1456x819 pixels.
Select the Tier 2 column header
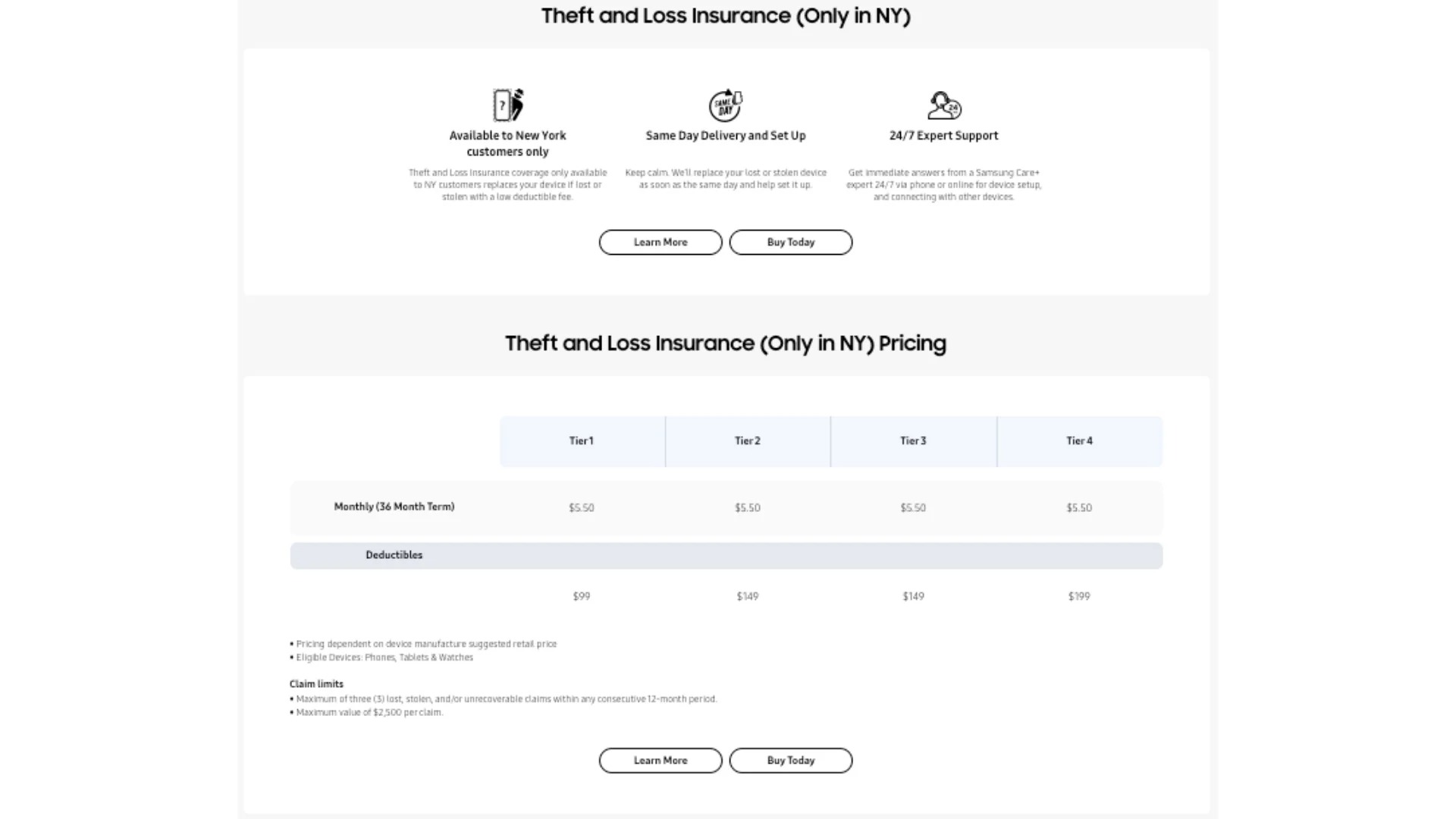(748, 441)
